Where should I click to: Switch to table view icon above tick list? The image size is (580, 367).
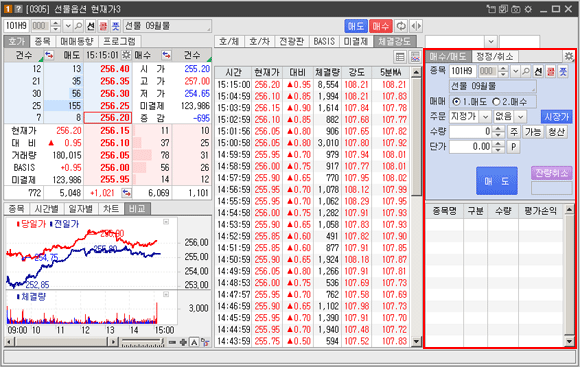[400, 57]
